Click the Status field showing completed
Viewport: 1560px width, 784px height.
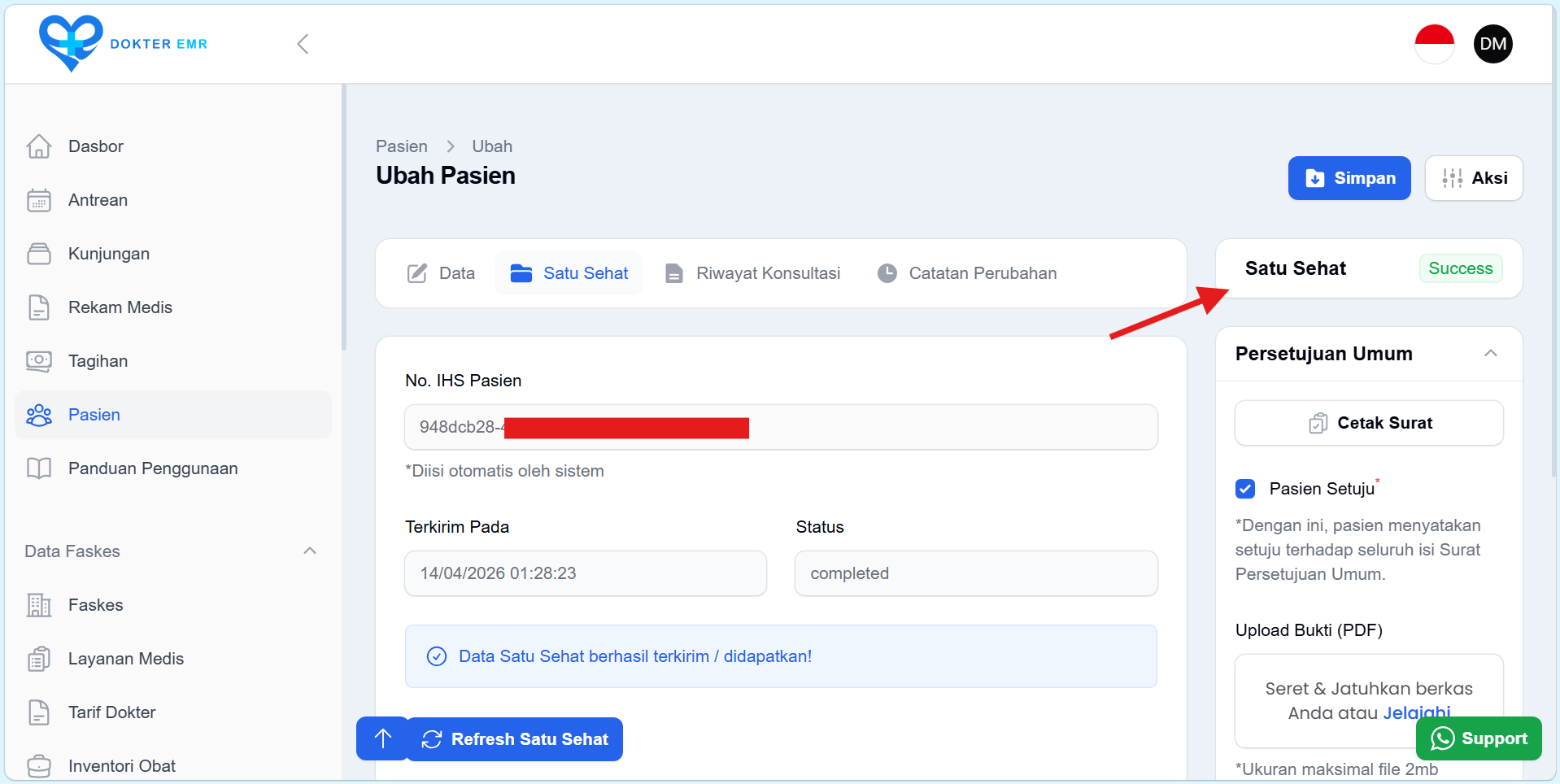point(976,573)
